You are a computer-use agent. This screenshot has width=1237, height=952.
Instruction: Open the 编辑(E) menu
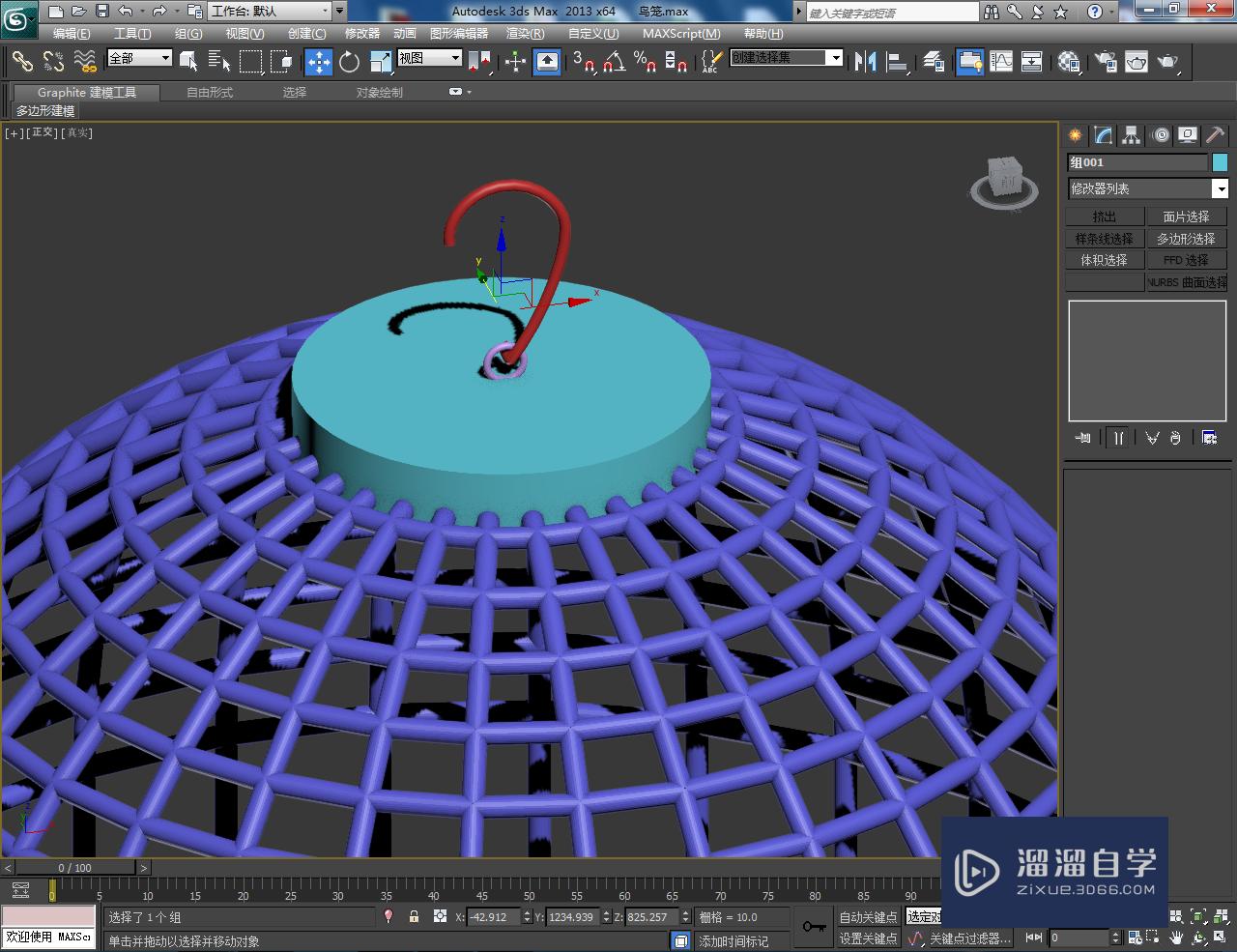point(72,33)
